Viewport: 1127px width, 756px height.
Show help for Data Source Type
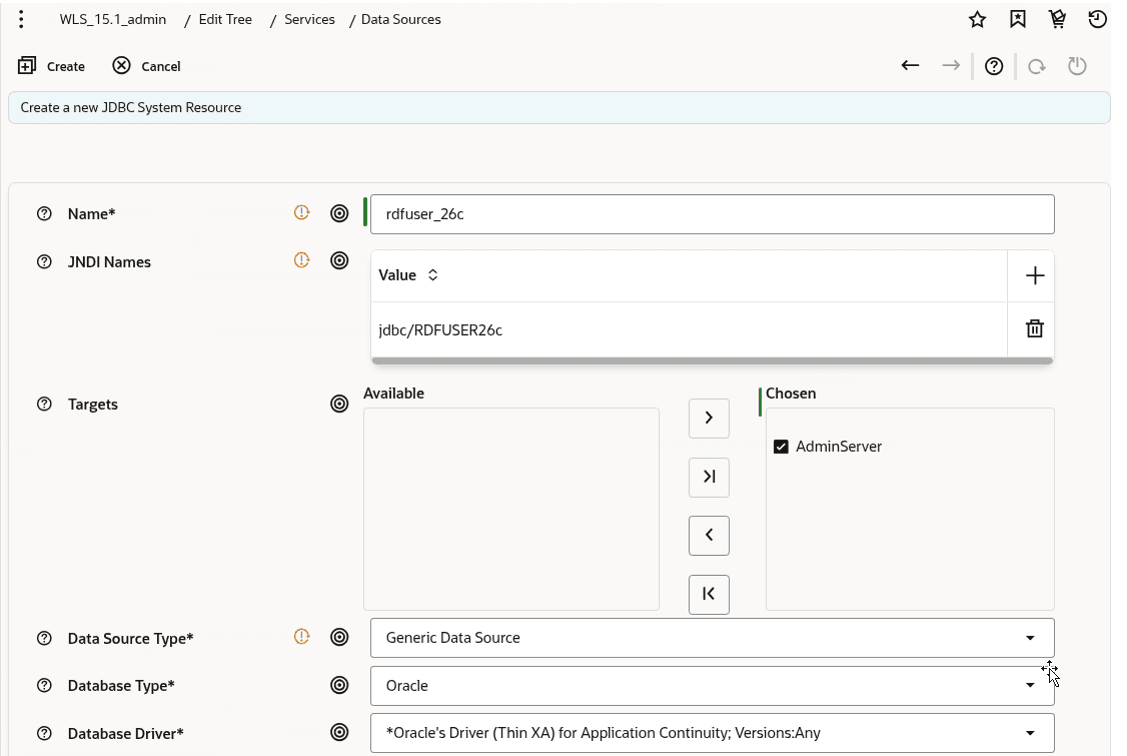click(x=45, y=638)
